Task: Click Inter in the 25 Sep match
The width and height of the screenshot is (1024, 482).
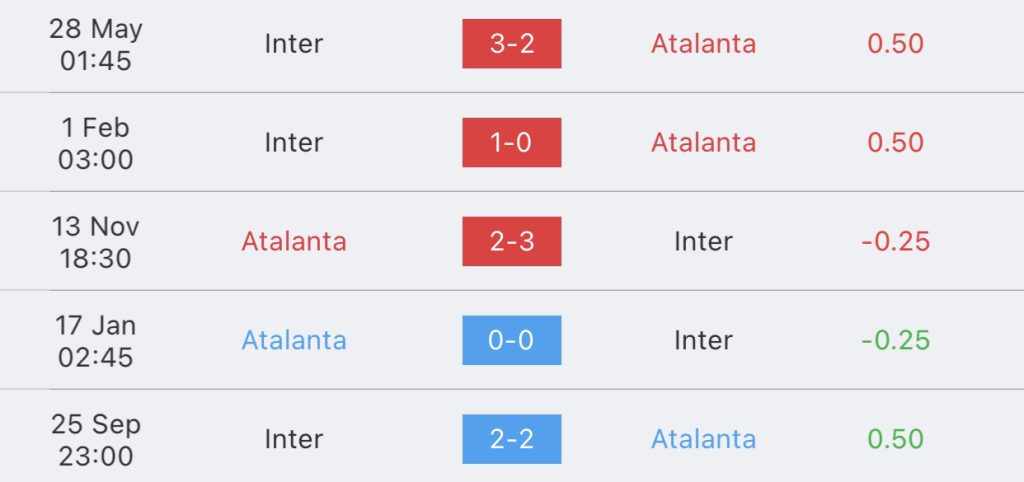Action: point(294,439)
